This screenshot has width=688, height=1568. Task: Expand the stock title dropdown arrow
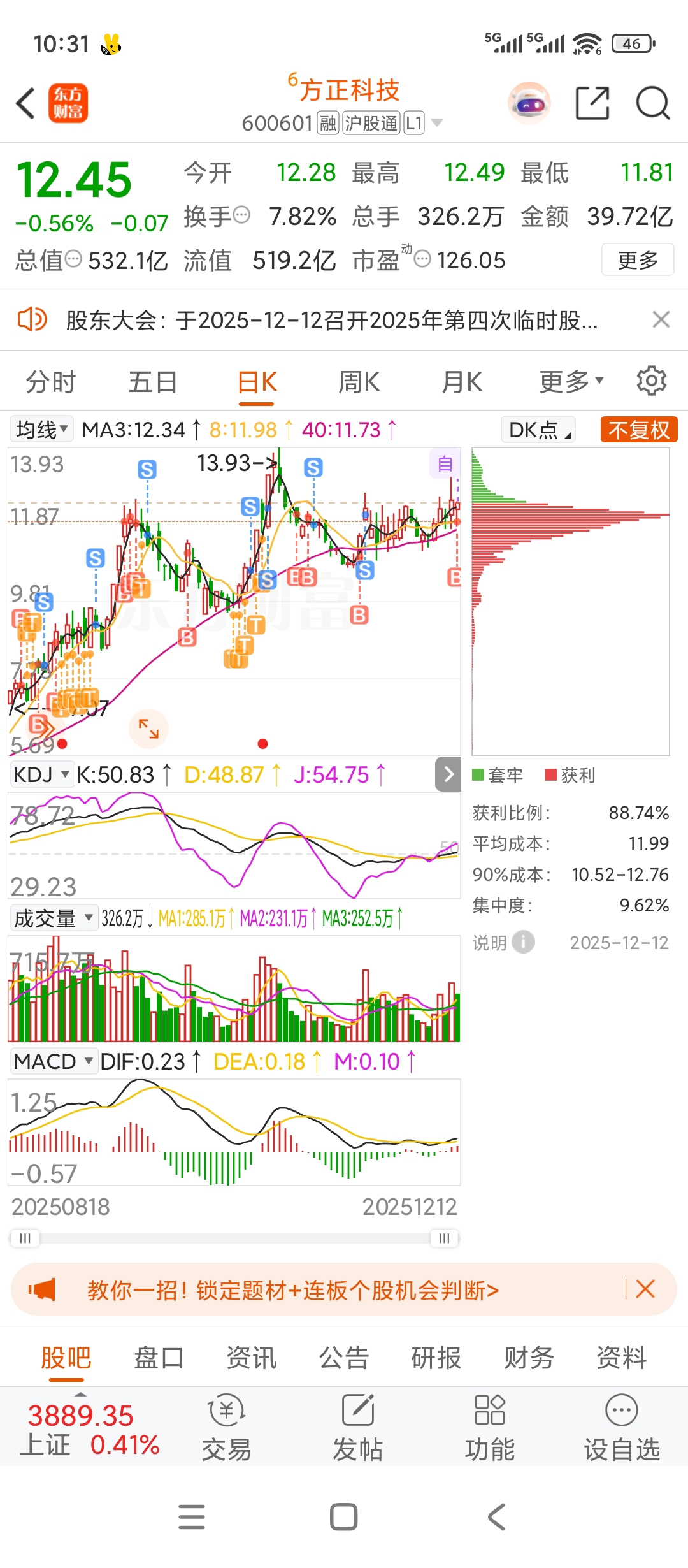(x=437, y=122)
